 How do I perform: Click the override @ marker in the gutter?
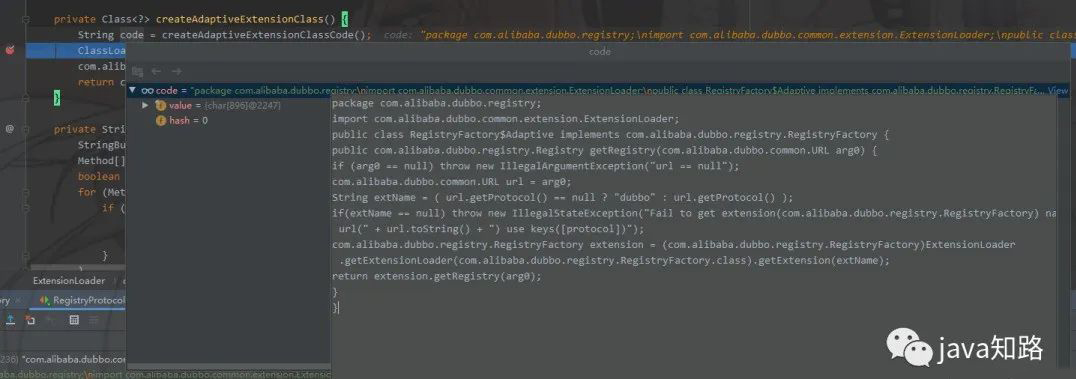[x=10, y=129]
